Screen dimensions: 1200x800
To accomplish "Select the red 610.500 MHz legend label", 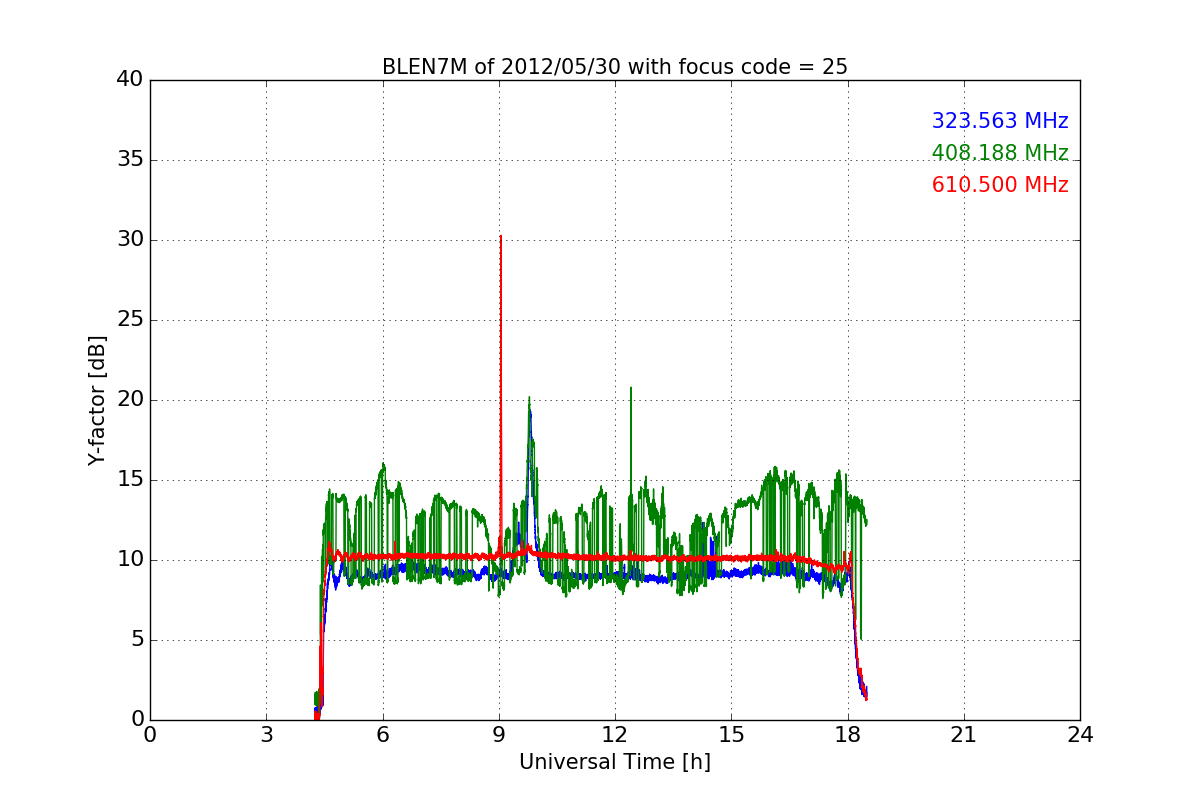I will (x=1000, y=185).
